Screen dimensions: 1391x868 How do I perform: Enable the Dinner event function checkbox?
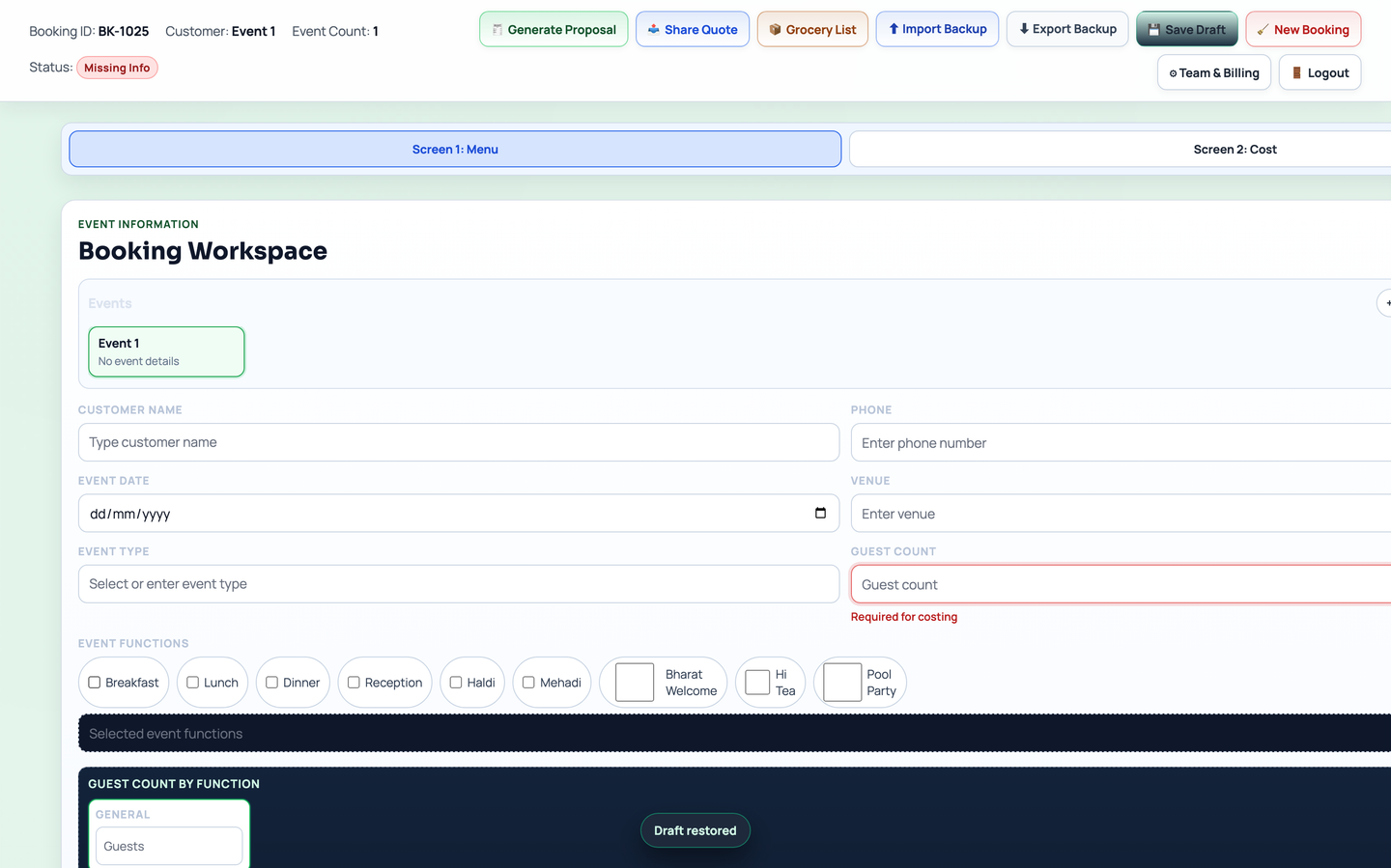(x=273, y=682)
